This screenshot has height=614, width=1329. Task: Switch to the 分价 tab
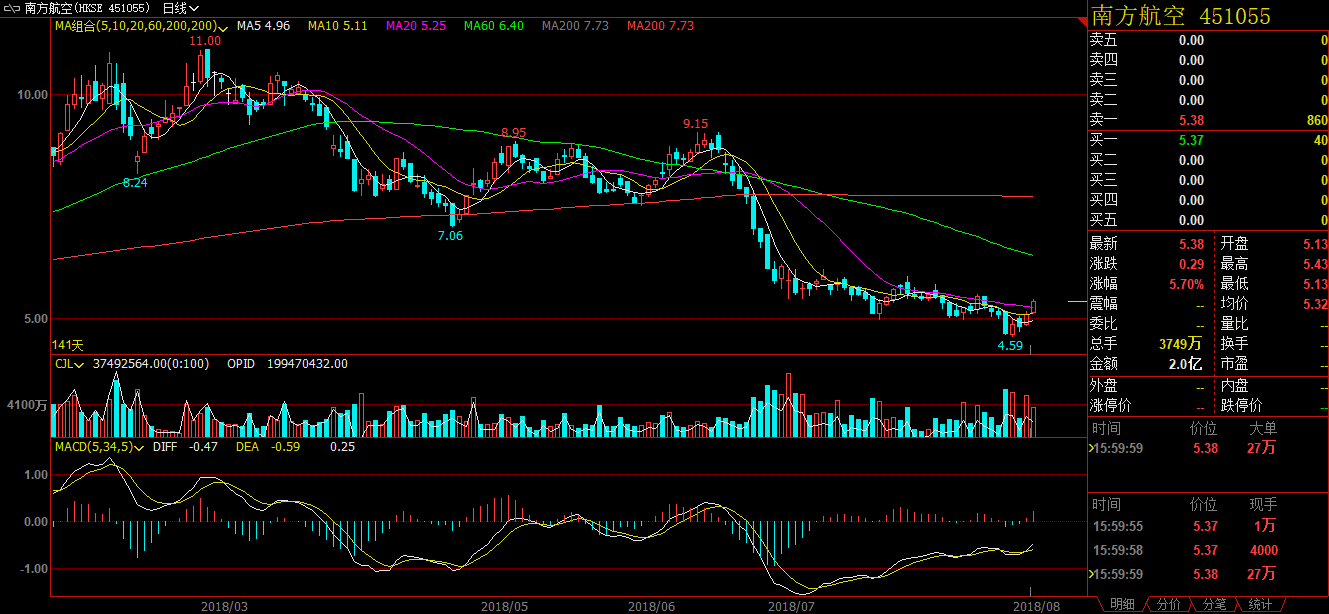point(1168,604)
